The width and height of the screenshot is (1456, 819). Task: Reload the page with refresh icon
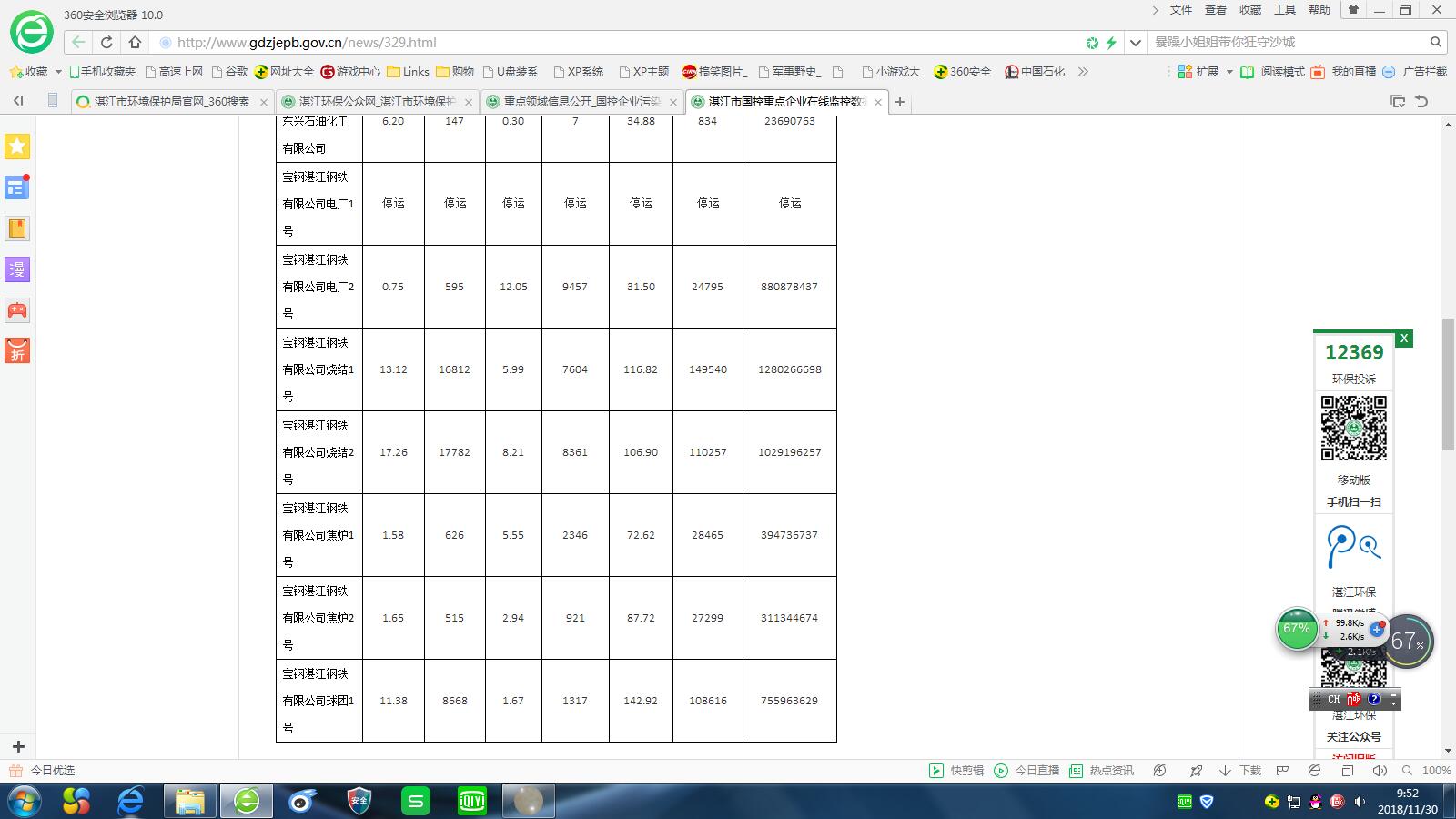tap(106, 43)
